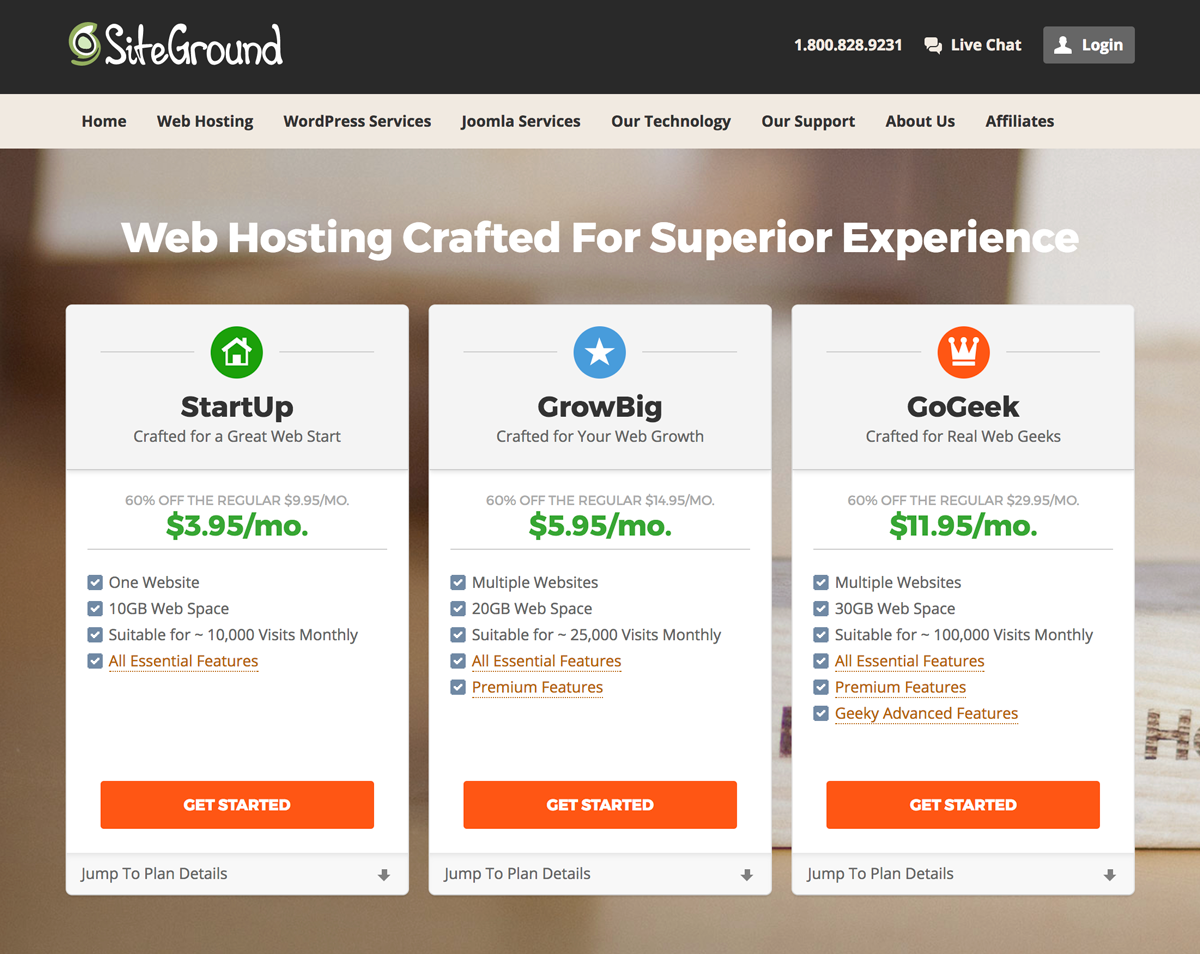Go to the Home menu item
The width and height of the screenshot is (1200, 954).
point(104,121)
